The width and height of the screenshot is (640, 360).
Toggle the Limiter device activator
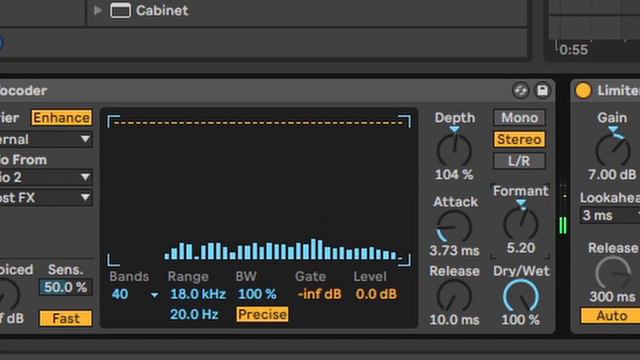click(x=583, y=91)
